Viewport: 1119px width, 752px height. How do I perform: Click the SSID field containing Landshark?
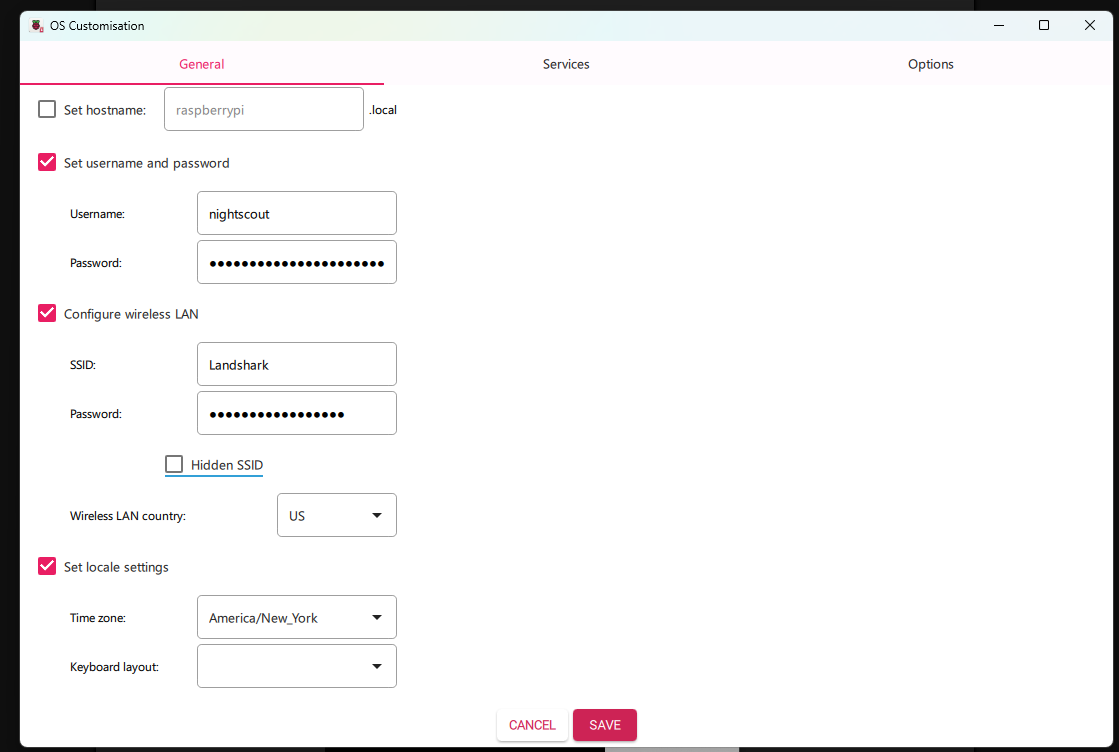point(297,365)
